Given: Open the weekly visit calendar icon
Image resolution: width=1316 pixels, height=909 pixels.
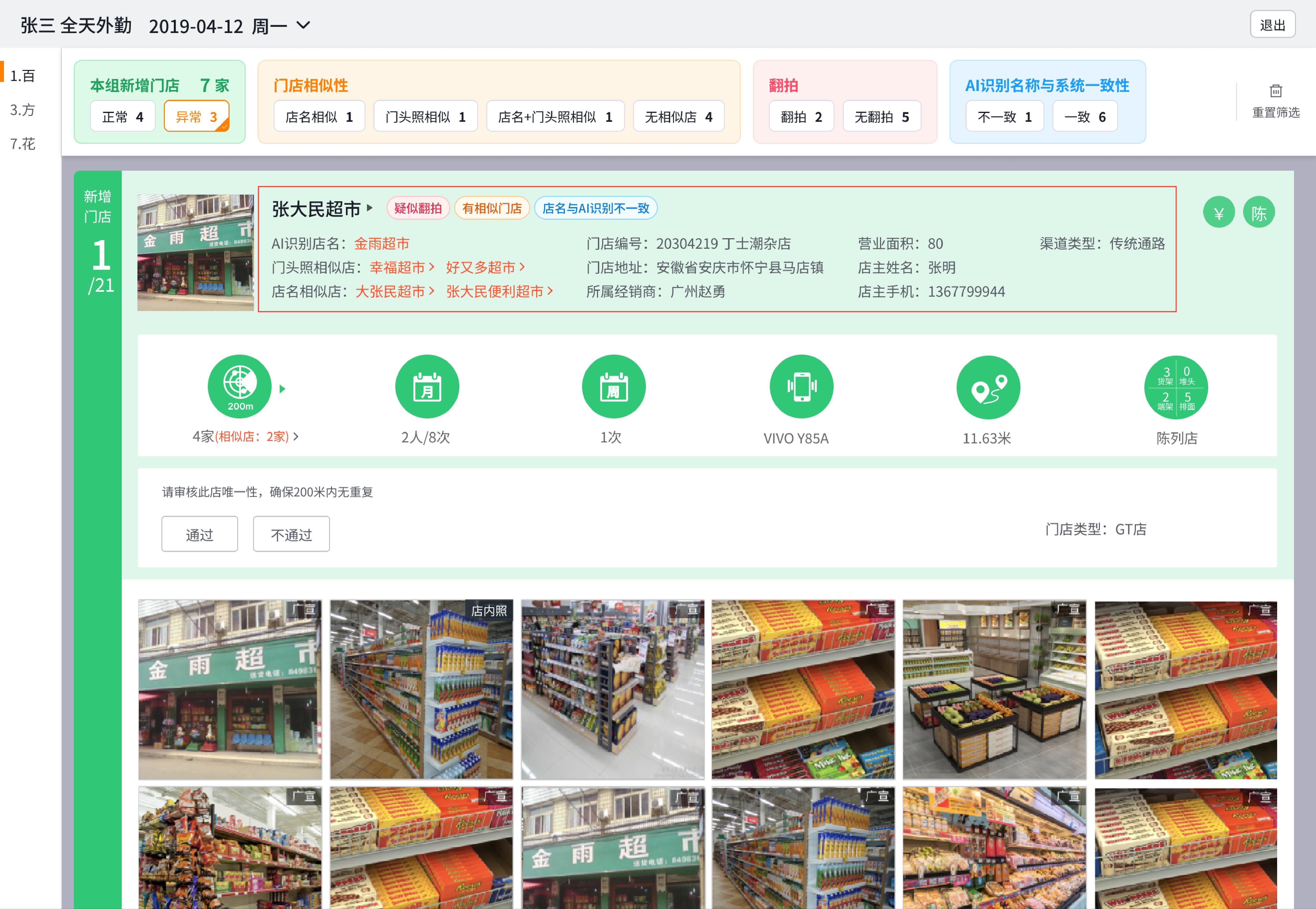Looking at the screenshot, I should click(x=614, y=387).
